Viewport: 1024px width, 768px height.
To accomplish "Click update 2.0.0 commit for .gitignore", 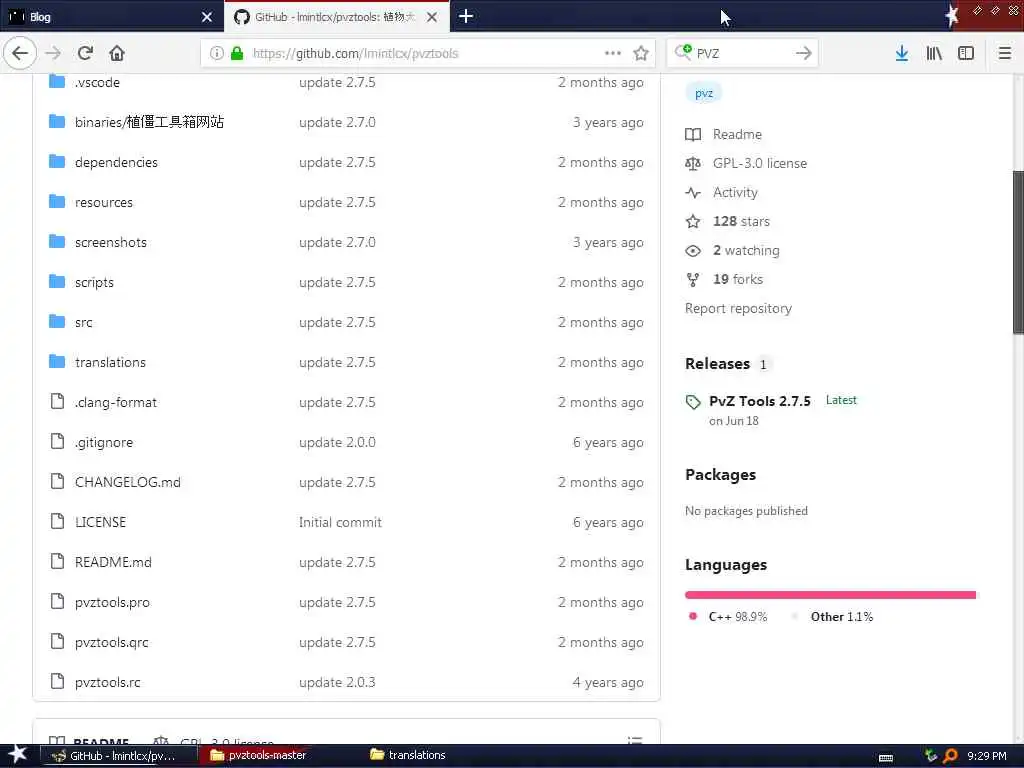I will point(337,442).
